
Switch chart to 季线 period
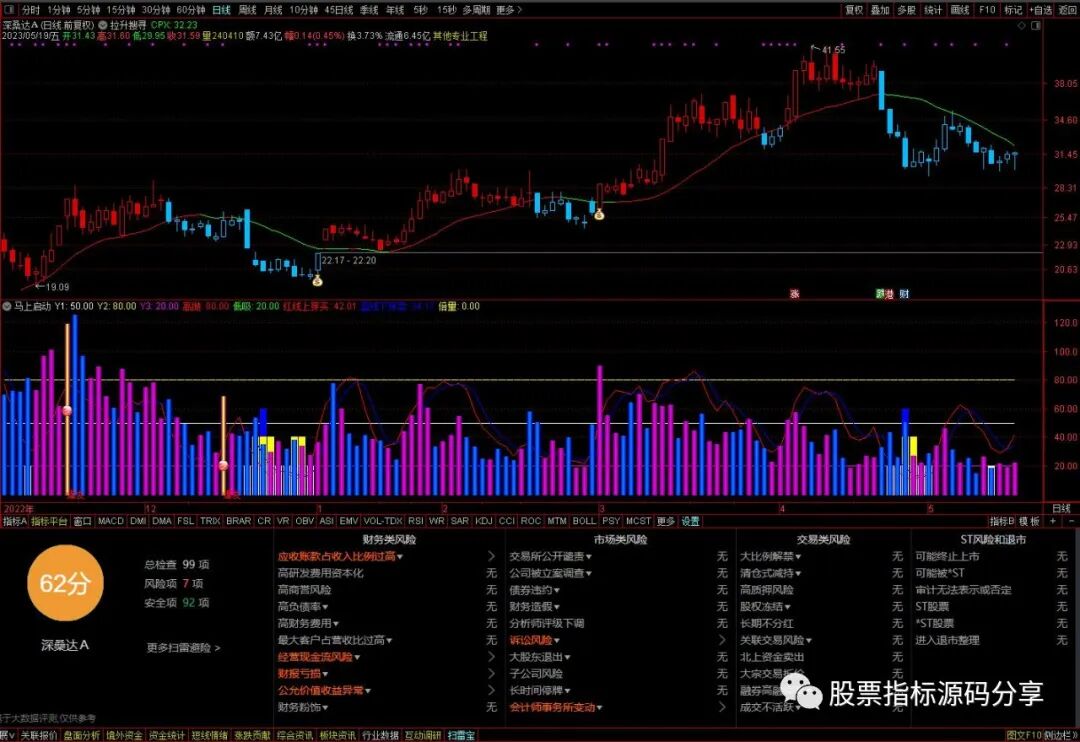368,10
